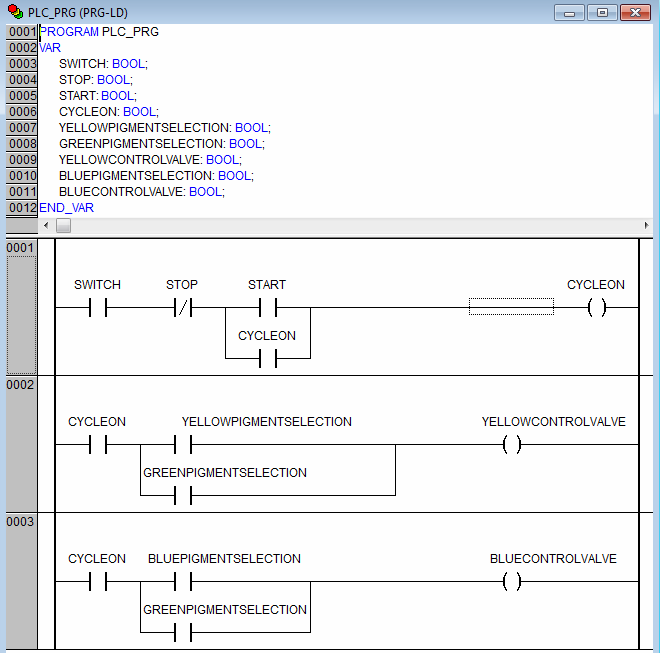The width and height of the screenshot is (660, 653).
Task: Click the END_VAR keyword on line 0012
Action: pos(67,208)
